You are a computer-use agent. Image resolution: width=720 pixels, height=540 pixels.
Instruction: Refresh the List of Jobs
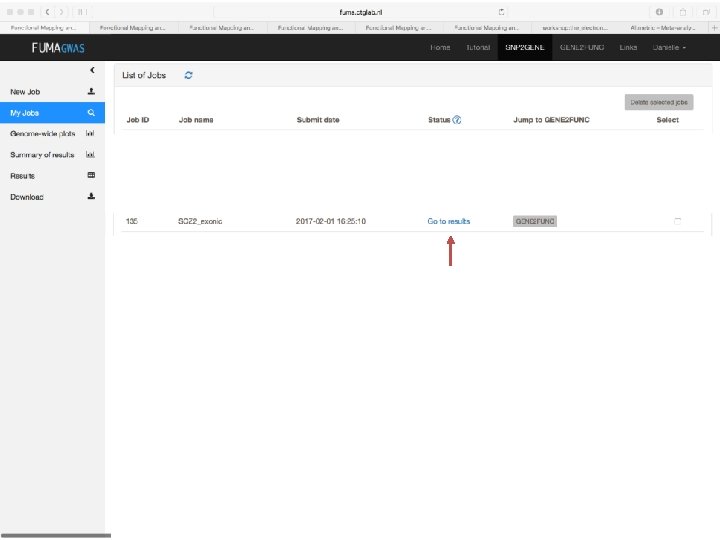(x=188, y=75)
